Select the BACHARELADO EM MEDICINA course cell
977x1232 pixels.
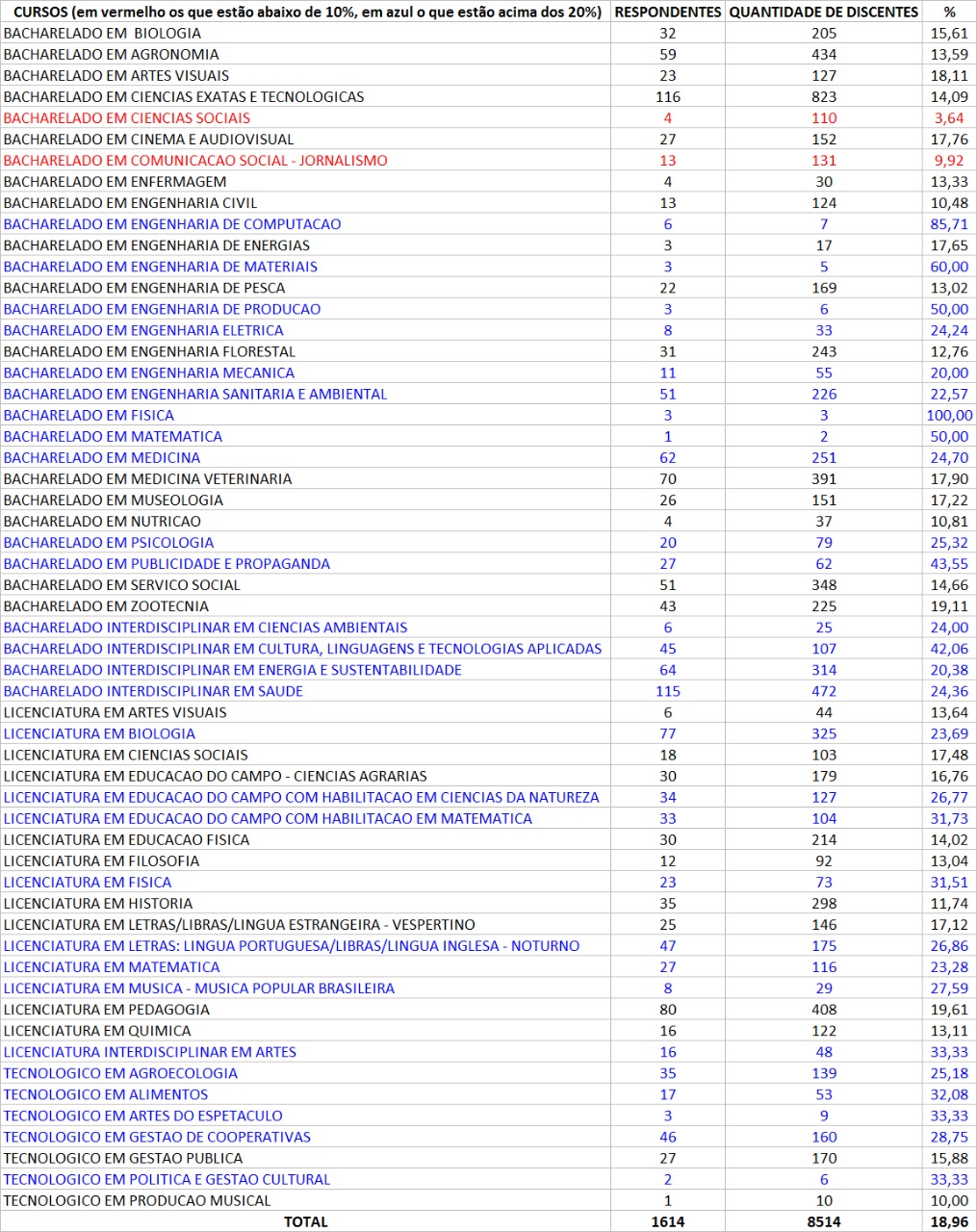pyautogui.click(x=102, y=458)
